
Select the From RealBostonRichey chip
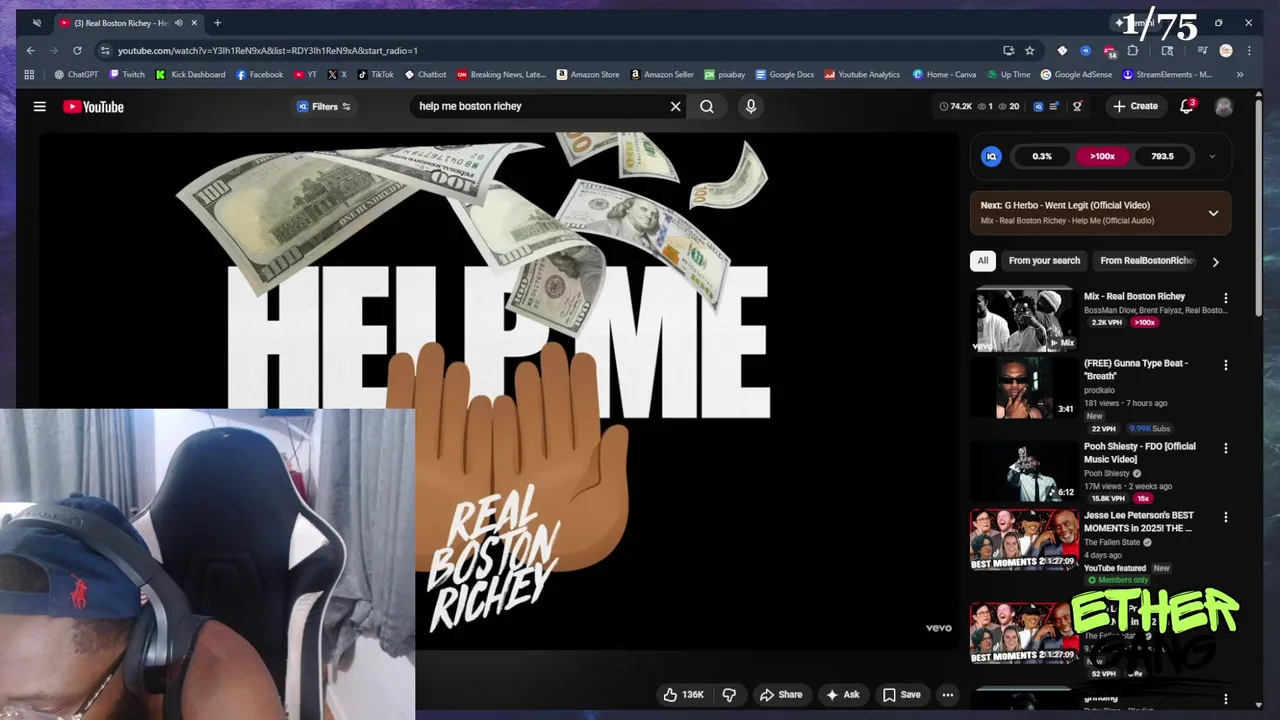pos(1146,261)
